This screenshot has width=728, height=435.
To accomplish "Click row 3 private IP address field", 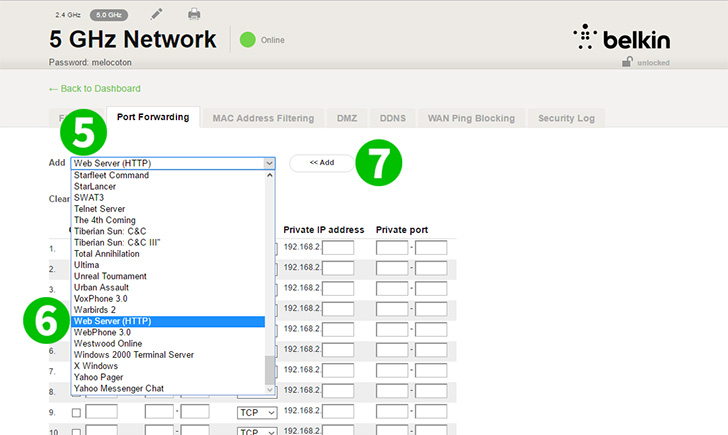I will click(x=338, y=288).
